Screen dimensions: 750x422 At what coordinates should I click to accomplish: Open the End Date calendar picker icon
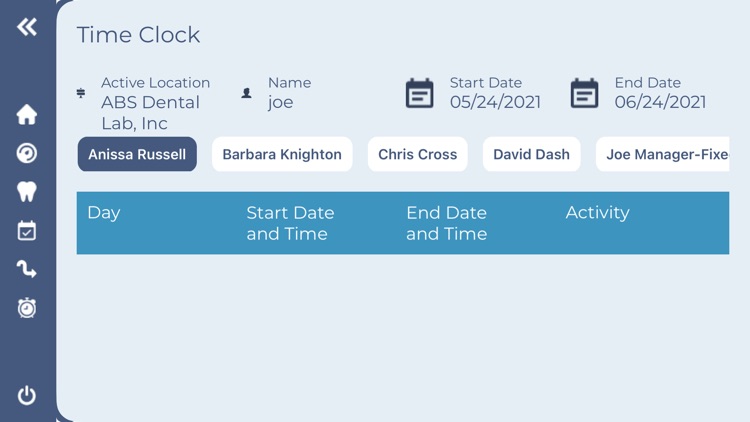[585, 94]
